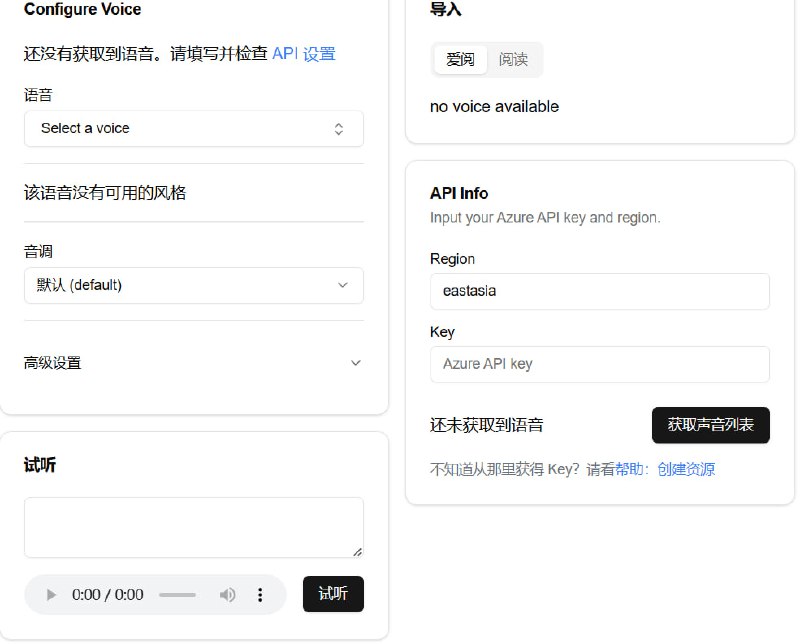Mute the audio player volume
This screenshot has width=800, height=644.
click(227, 594)
